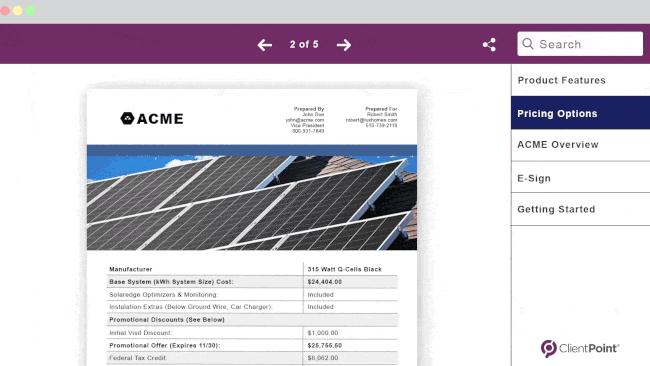Screen dimensions: 650x366
Task: Click the 'Federal Tax Credit' label
Action: point(138,358)
